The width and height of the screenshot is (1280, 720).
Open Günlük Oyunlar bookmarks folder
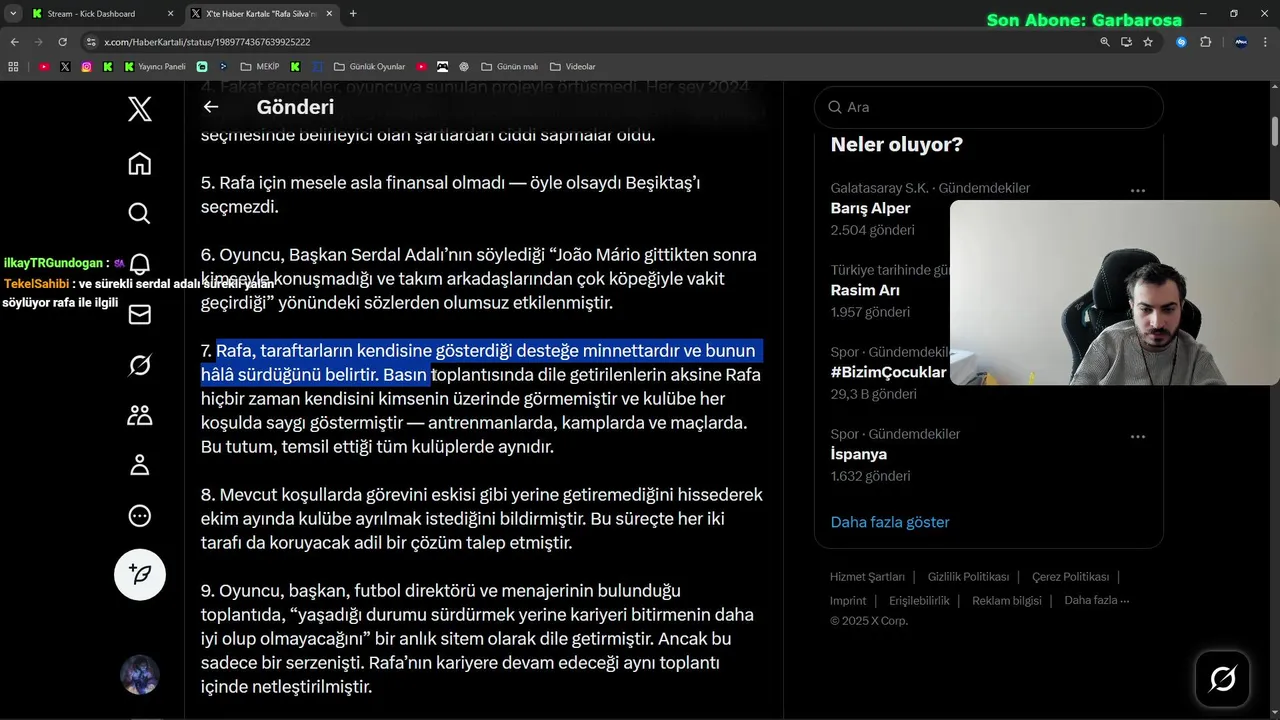point(369,67)
